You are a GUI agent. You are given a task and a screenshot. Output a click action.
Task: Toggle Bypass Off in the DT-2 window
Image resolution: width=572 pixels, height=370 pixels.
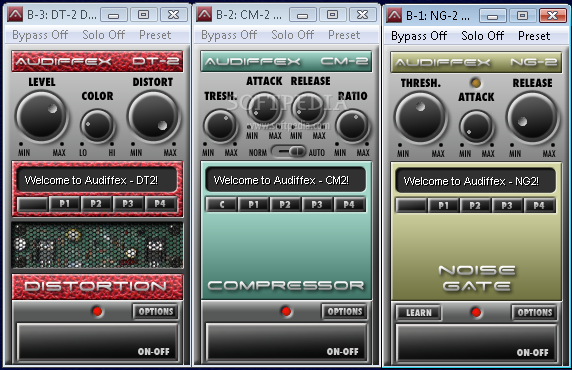pos(40,35)
